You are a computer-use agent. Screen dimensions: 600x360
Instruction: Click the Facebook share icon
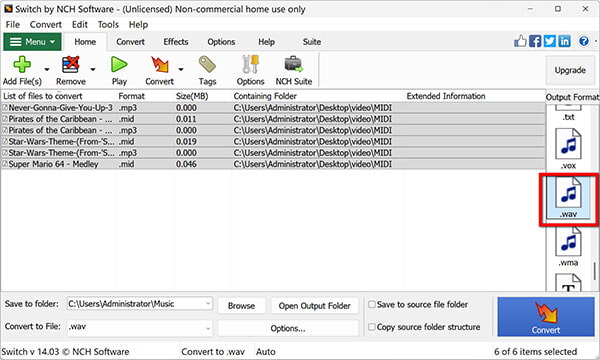tap(535, 41)
